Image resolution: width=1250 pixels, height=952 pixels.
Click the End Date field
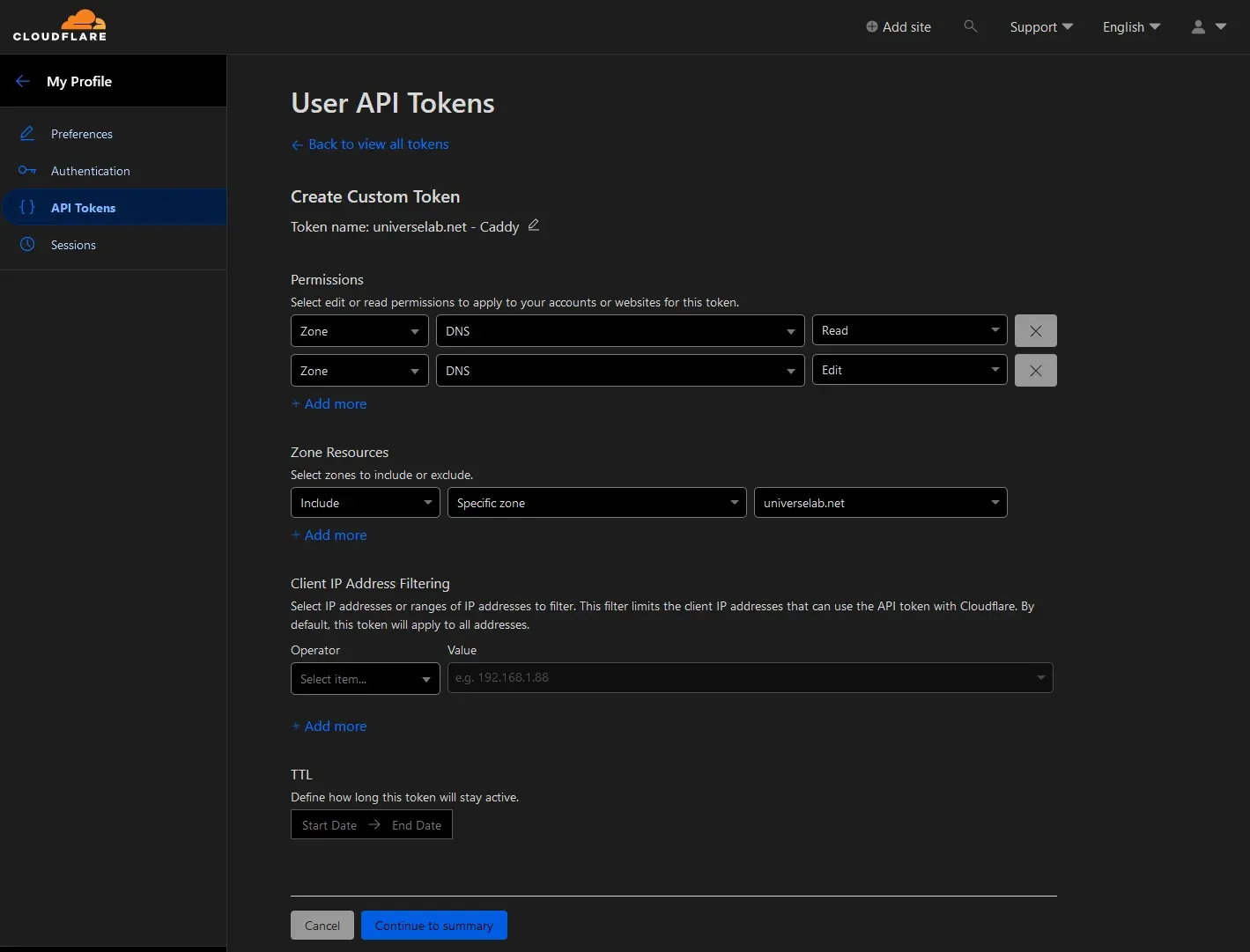417,825
